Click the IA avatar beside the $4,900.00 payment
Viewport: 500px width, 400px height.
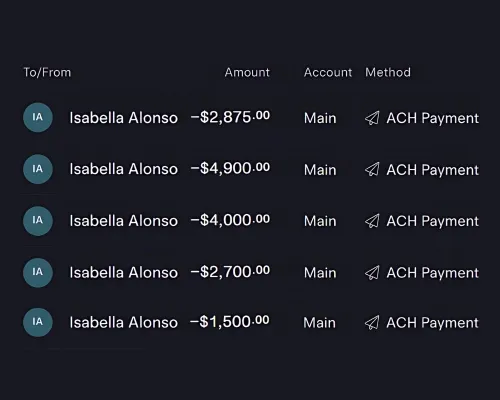[x=38, y=169]
